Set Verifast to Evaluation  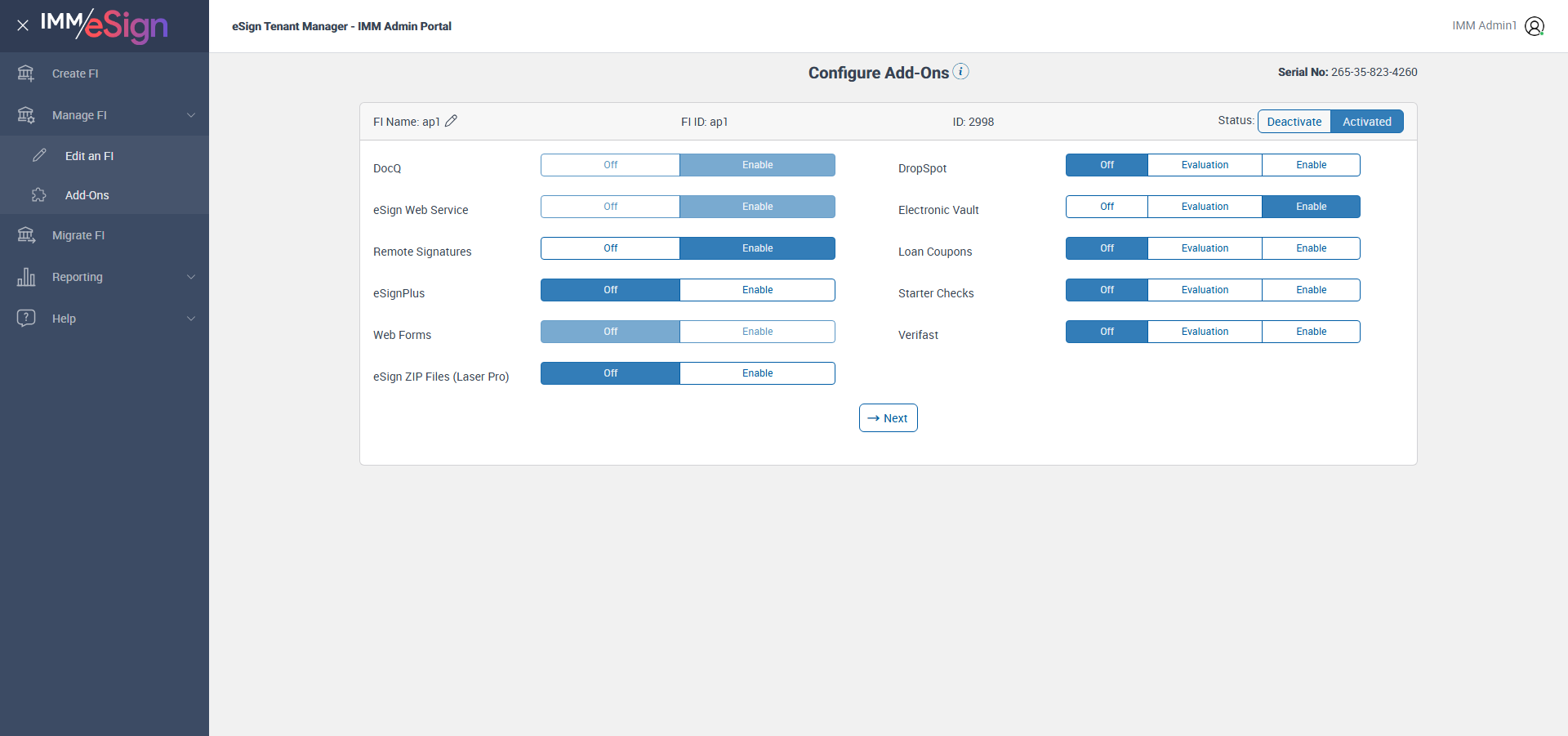tap(1205, 332)
